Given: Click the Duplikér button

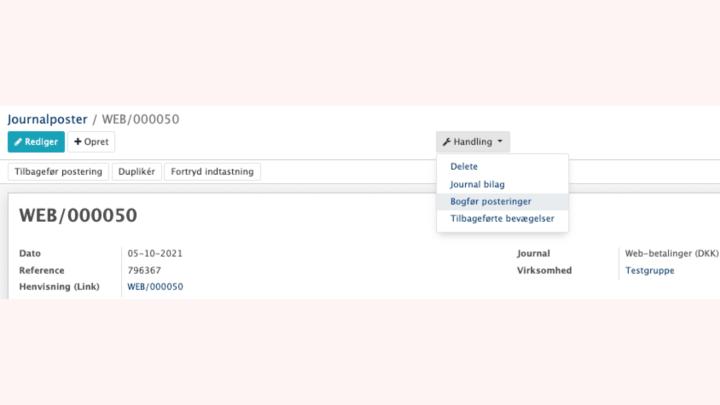Looking at the screenshot, I should (136, 172).
